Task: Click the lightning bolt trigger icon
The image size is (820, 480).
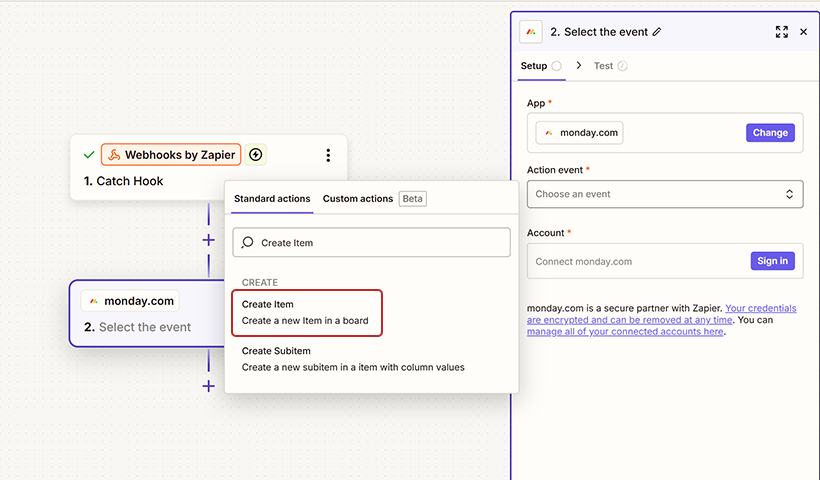Action: click(256, 155)
